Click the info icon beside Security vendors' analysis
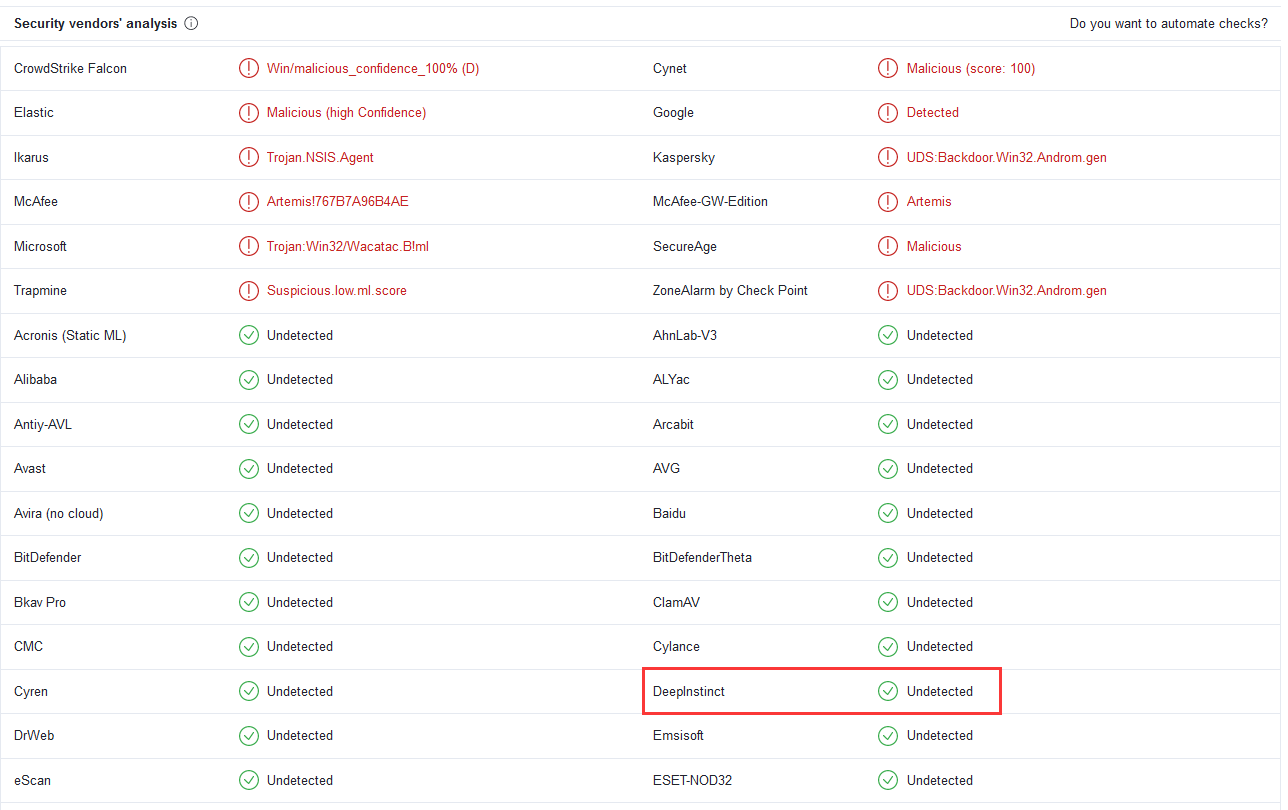This screenshot has width=1288, height=810. tap(191, 24)
